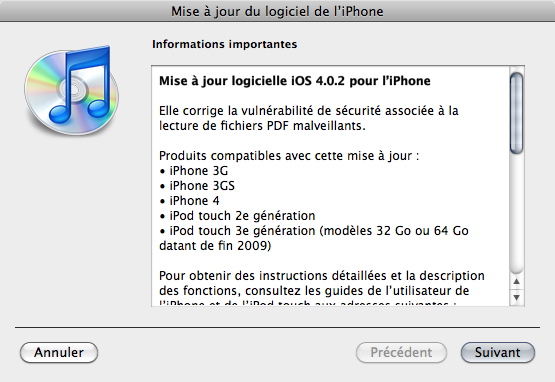555x382 pixels.
Task: Click the release notes scrollbar thumb
Action: (516, 113)
